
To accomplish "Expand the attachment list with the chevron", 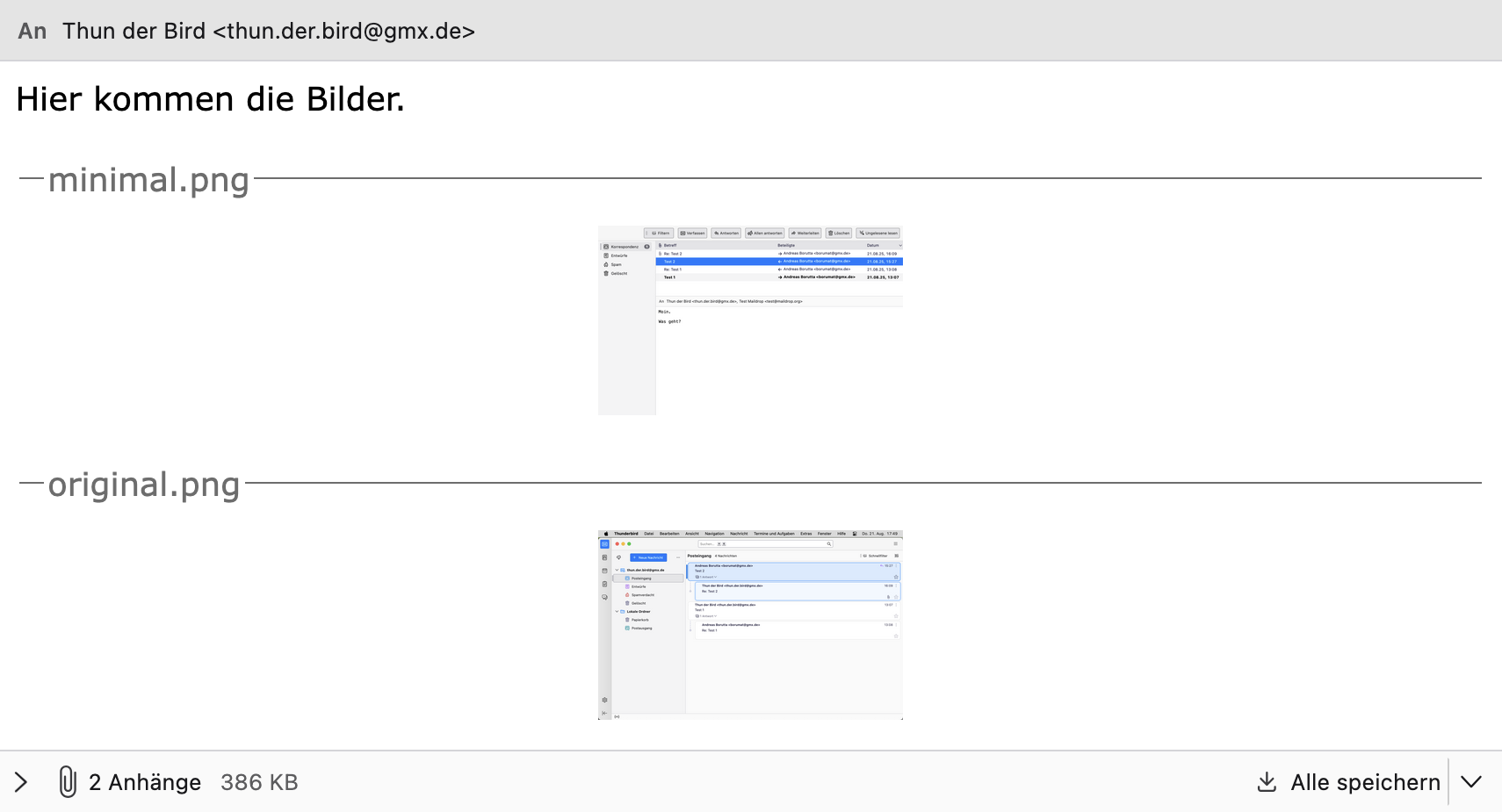I will 22,782.
